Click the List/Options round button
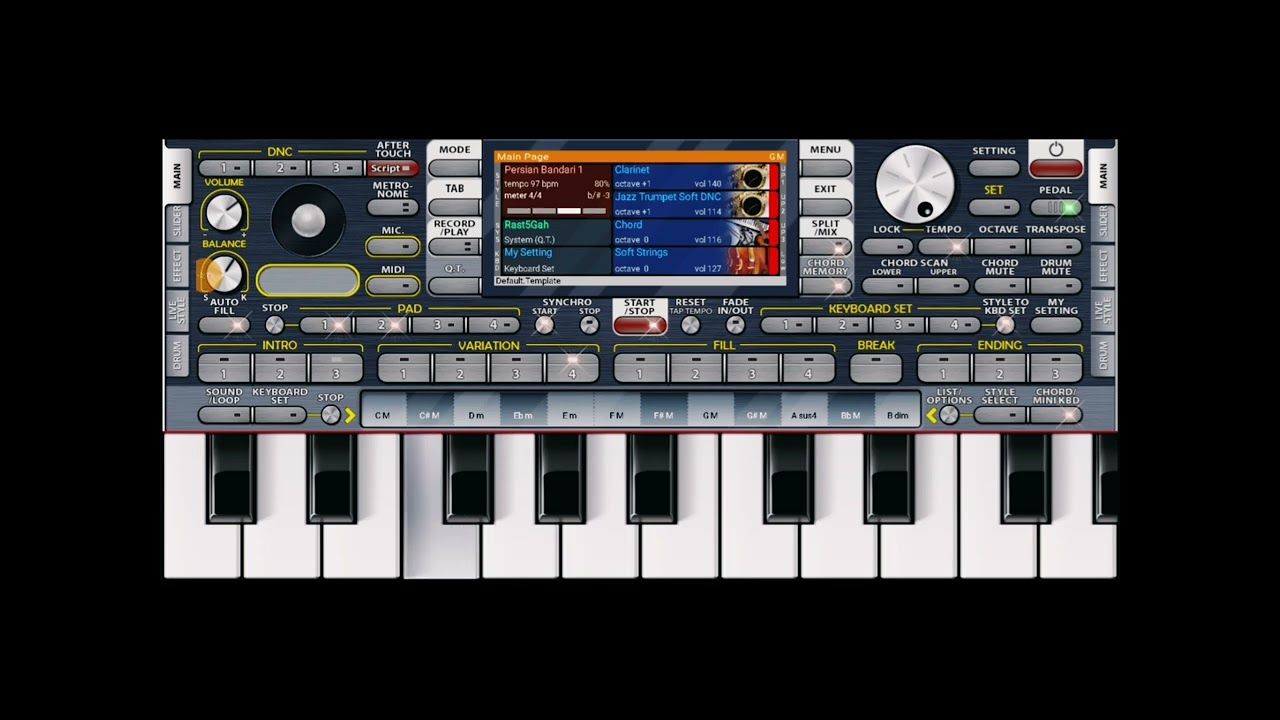Image resolution: width=1280 pixels, height=720 pixels. tap(949, 415)
